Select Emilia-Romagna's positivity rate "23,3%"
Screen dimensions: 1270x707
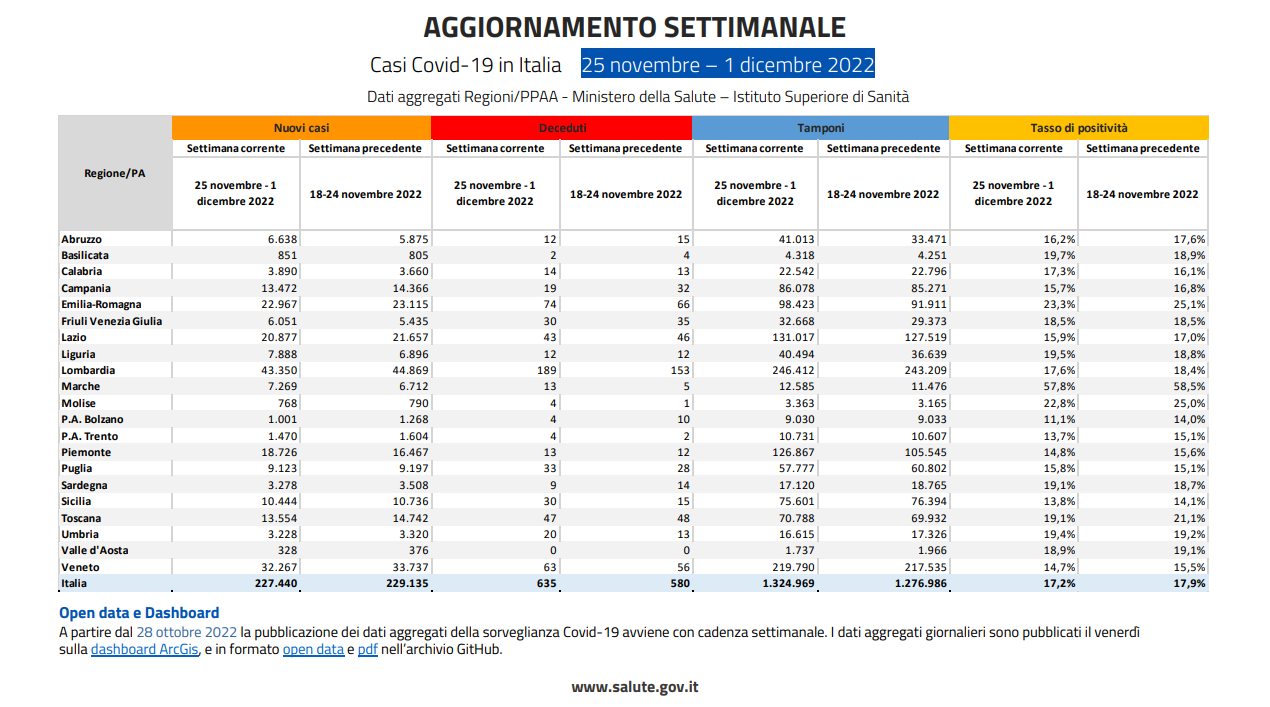[x=1061, y=304]
